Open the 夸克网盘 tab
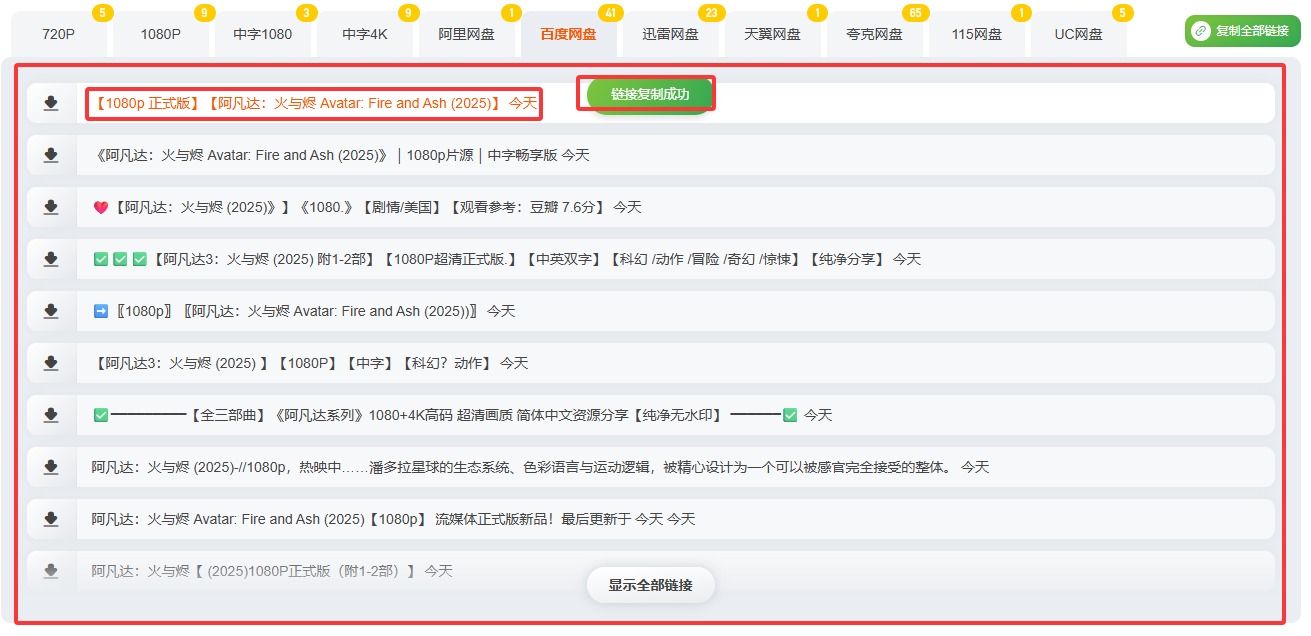The image size is (1311, 636). pos(874,34)
